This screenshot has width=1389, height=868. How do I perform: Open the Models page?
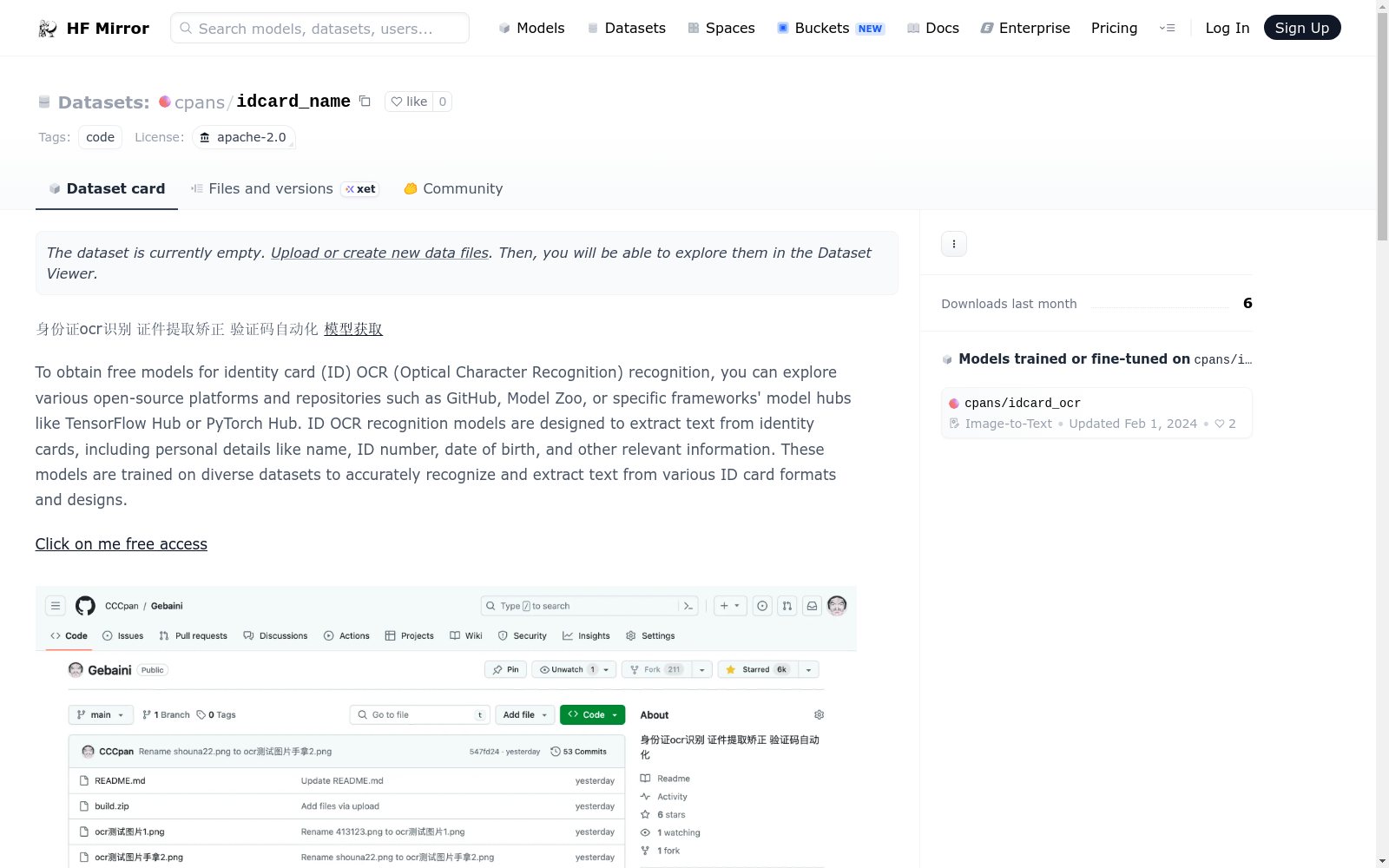[531, 29]
